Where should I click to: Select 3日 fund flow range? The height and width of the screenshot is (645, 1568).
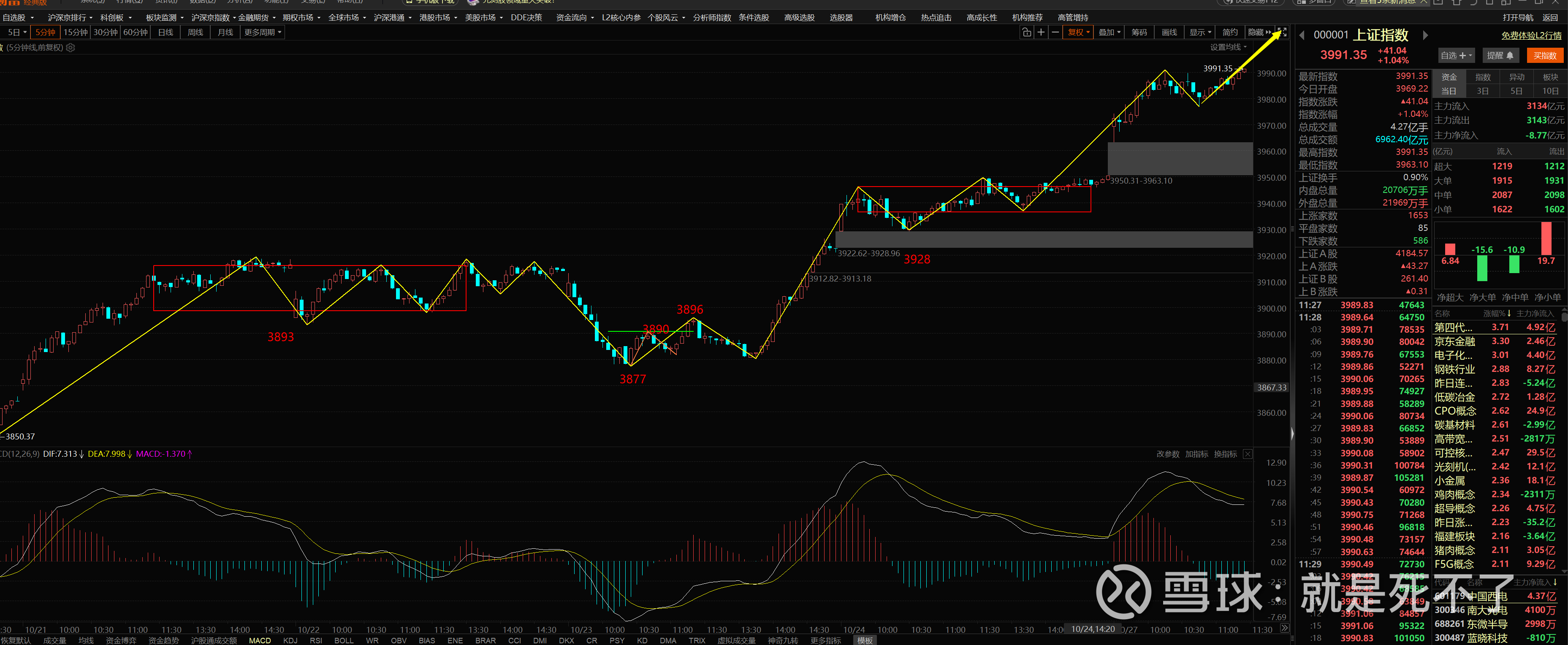pyautogui.click(x=1482, y=91)
